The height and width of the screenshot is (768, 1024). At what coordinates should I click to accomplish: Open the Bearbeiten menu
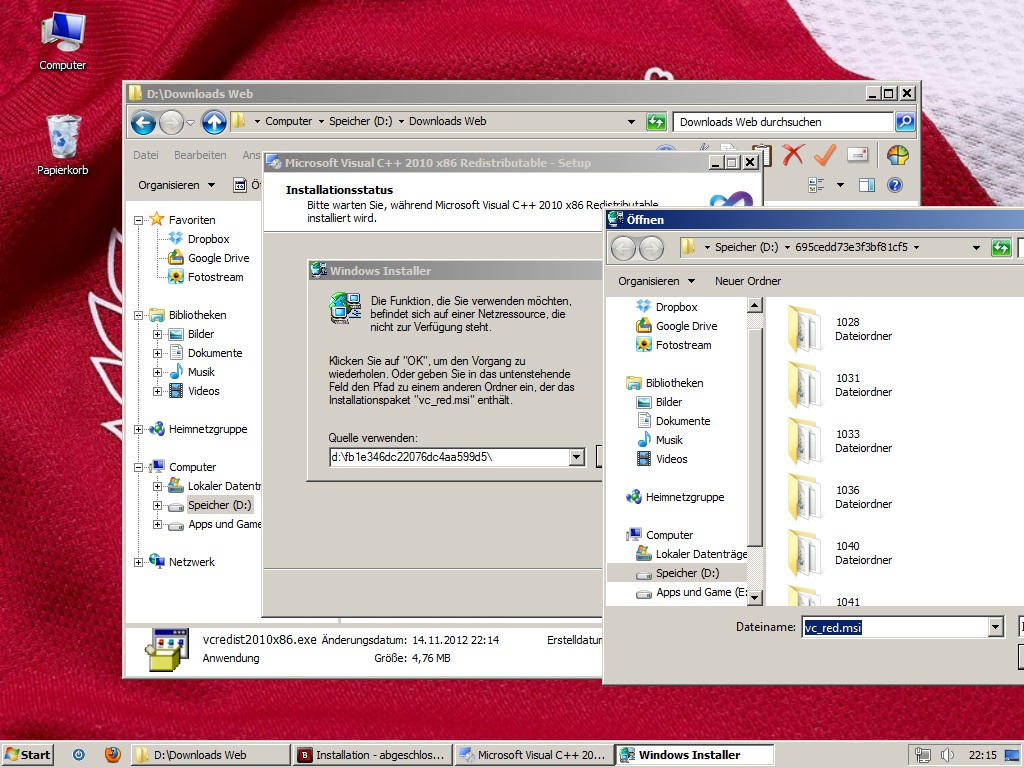[200, 155]
